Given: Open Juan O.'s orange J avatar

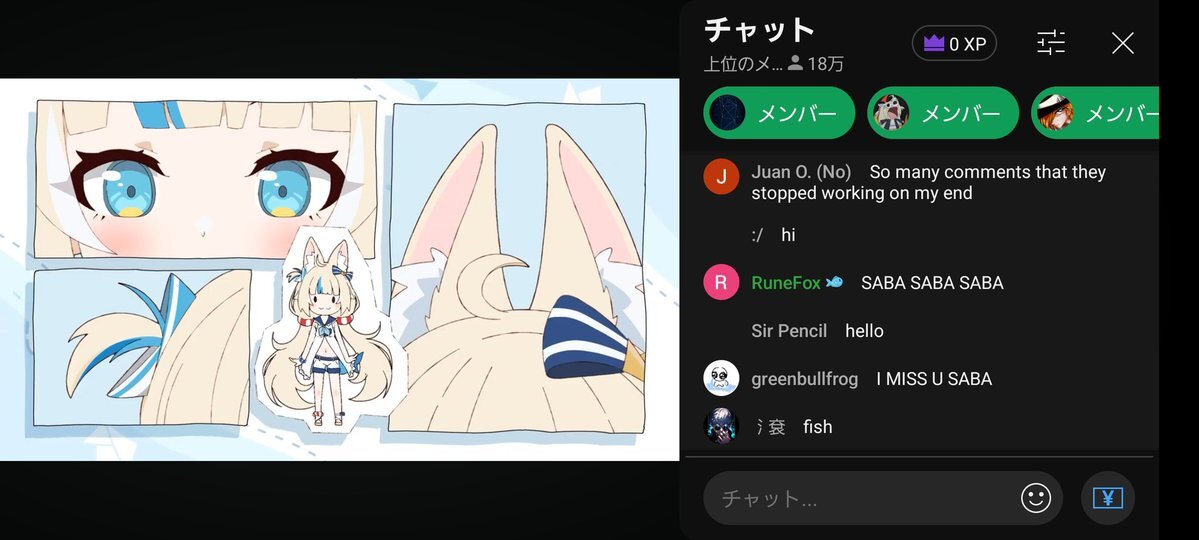Looking at the screenshot, I should pyautogui.click(x=721, y=177).
